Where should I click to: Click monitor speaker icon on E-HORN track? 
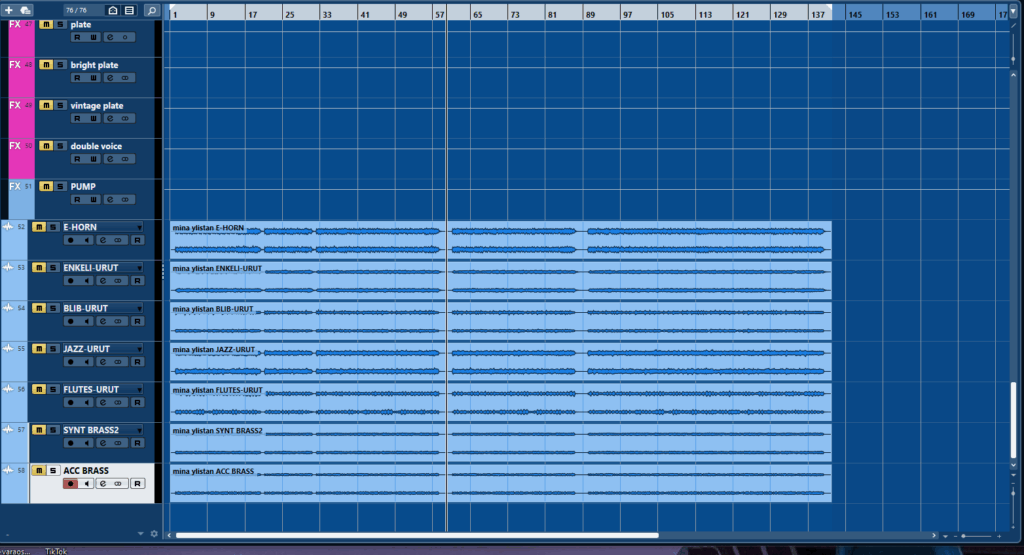pos(87,240)
